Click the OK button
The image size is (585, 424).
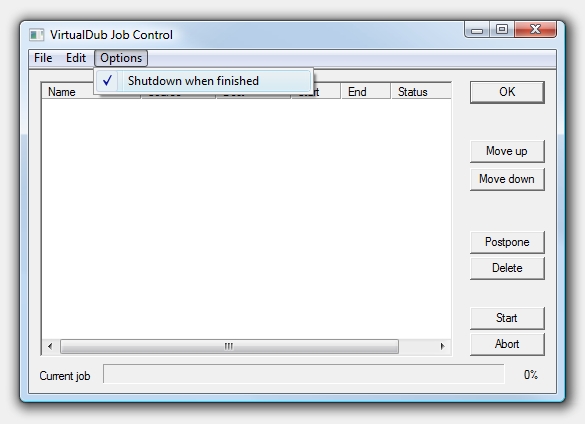click(507, 92)
